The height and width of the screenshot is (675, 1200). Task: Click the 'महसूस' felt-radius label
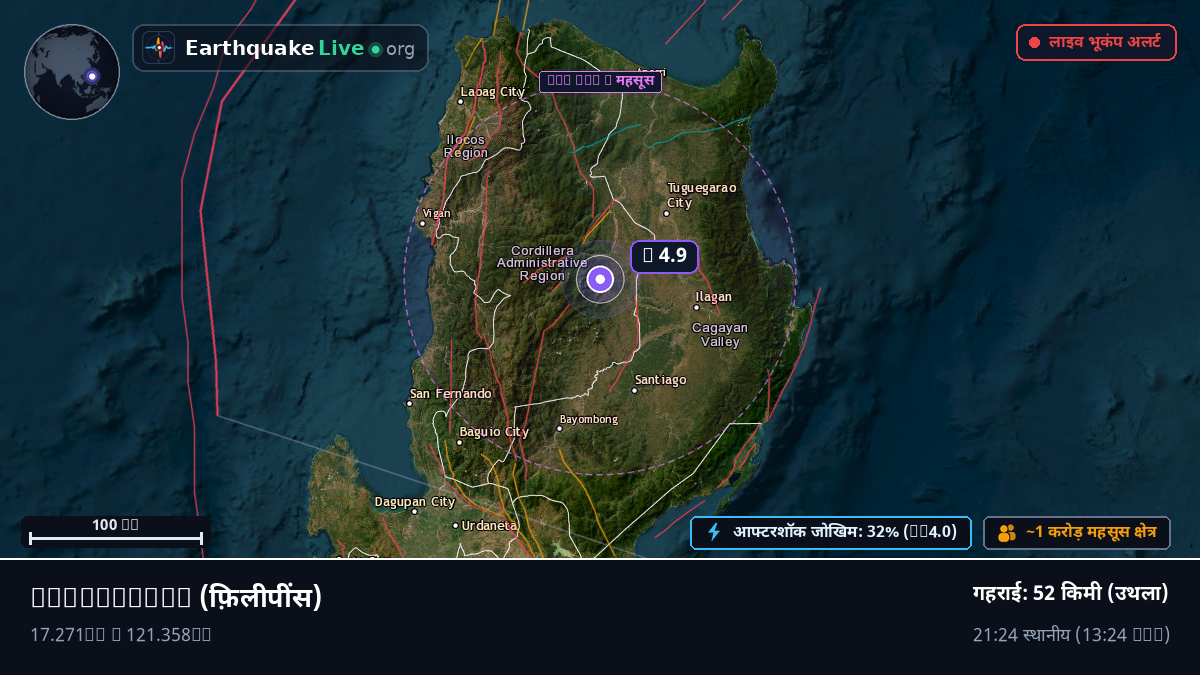600,81
